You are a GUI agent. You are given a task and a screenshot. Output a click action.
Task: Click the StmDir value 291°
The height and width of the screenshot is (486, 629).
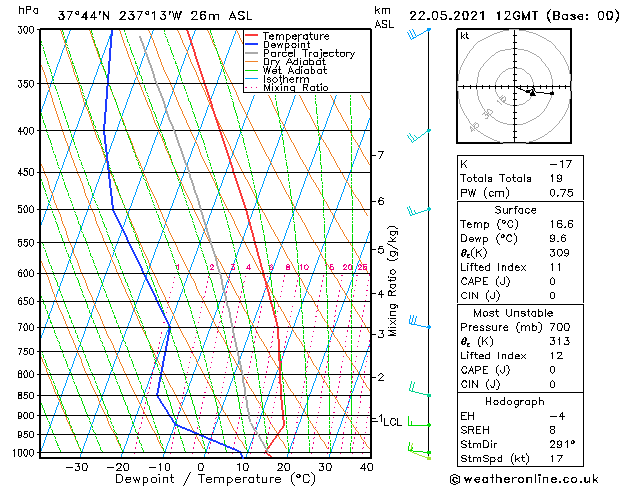pos(562,444)
